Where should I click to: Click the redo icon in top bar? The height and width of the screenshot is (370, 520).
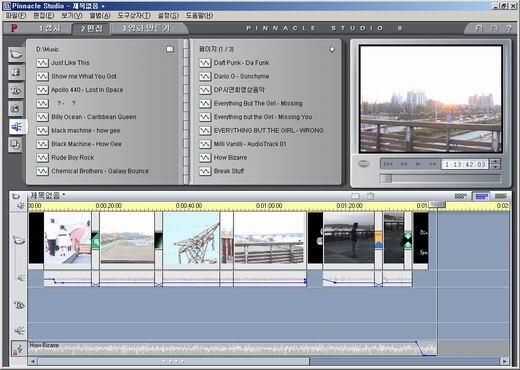[x=494, y=28]
